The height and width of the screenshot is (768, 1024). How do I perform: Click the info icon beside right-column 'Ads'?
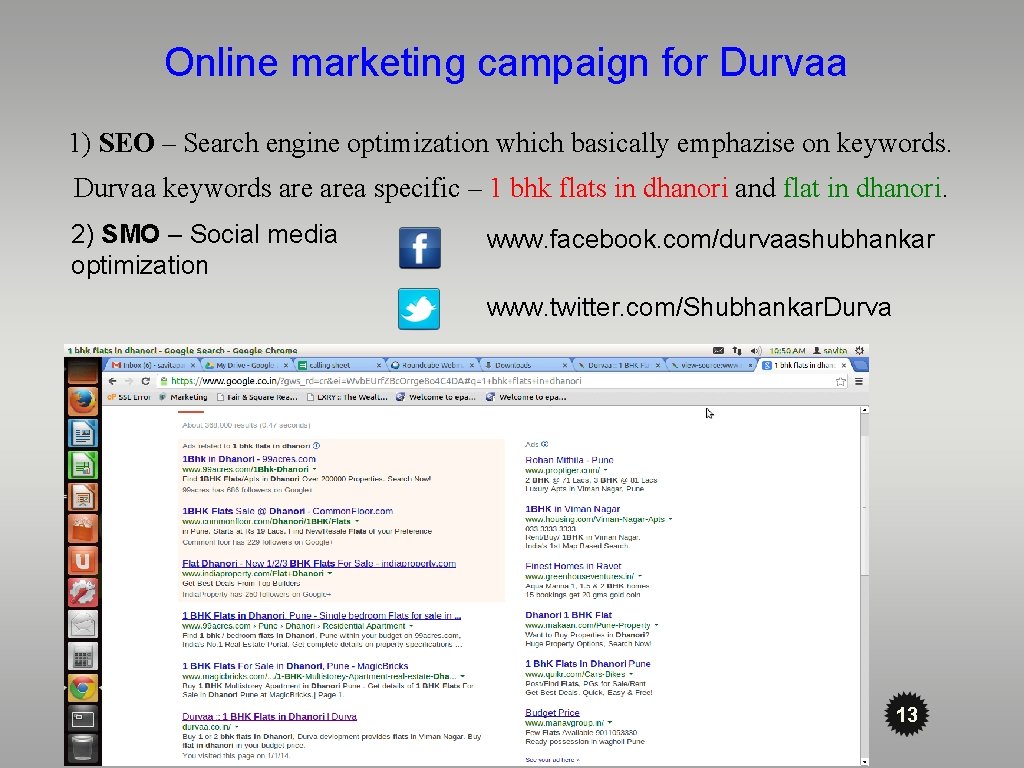click(545, 444)
